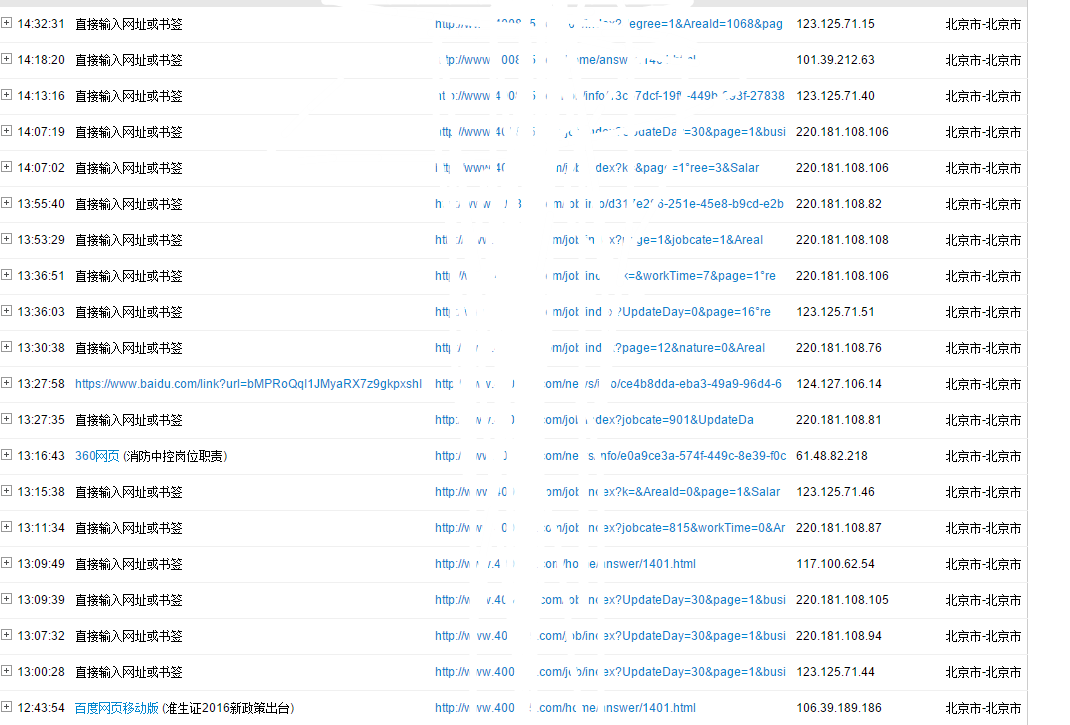Open entry URL in the 14:07:19 row
The width and height of the screenshot is (1070, 725).
pyautogui.click(x=611, y=132)
